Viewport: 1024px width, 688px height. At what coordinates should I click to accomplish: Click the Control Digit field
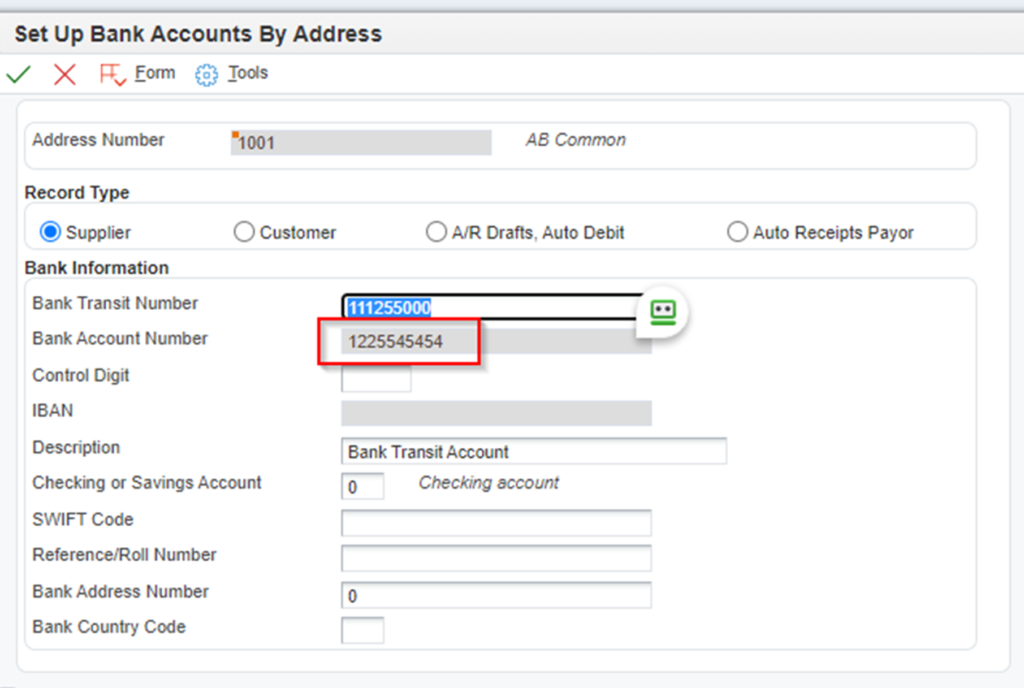(375, 378)
